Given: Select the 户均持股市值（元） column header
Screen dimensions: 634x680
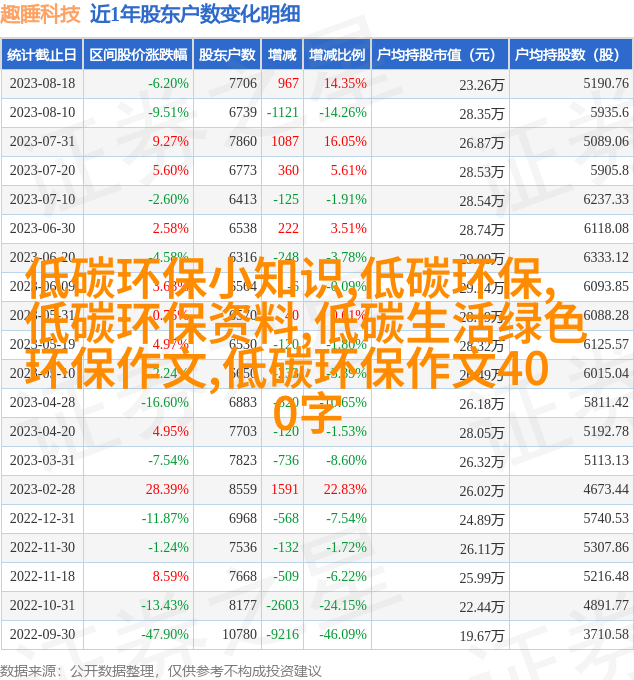Looking at the screenshot, I should point(440,55).
